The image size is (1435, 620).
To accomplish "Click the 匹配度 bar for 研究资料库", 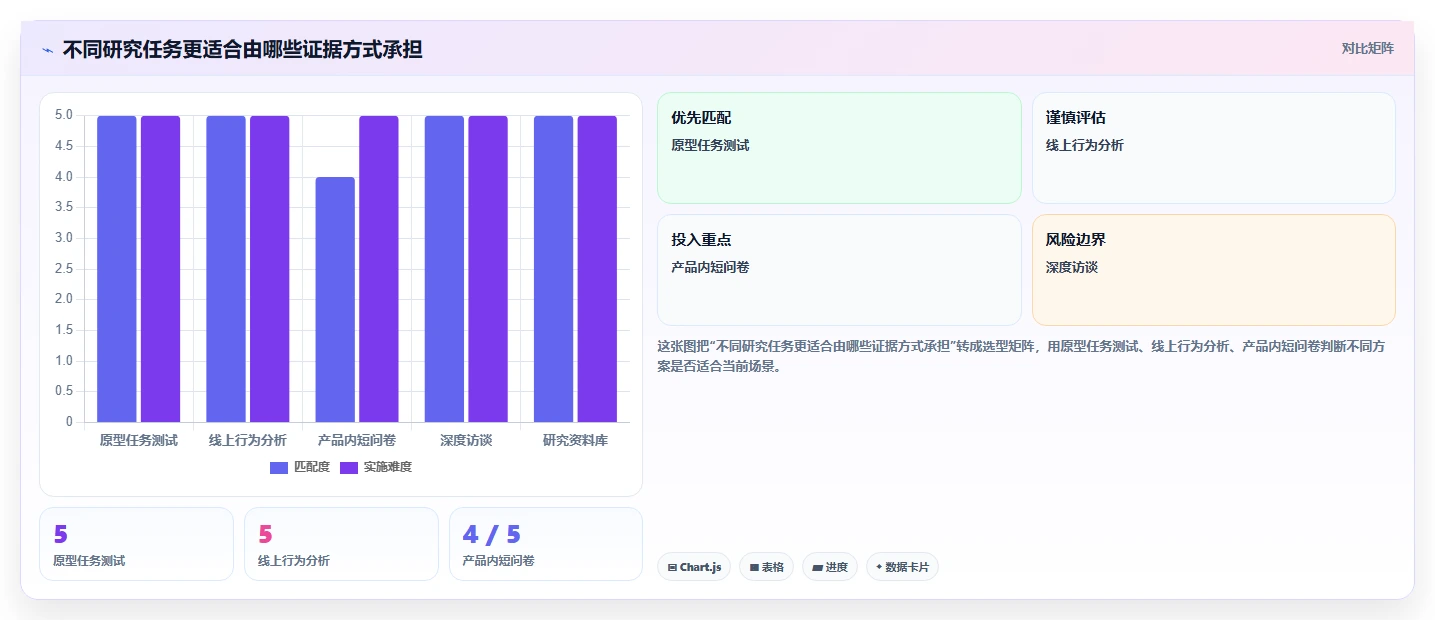I will pos(553,269).
